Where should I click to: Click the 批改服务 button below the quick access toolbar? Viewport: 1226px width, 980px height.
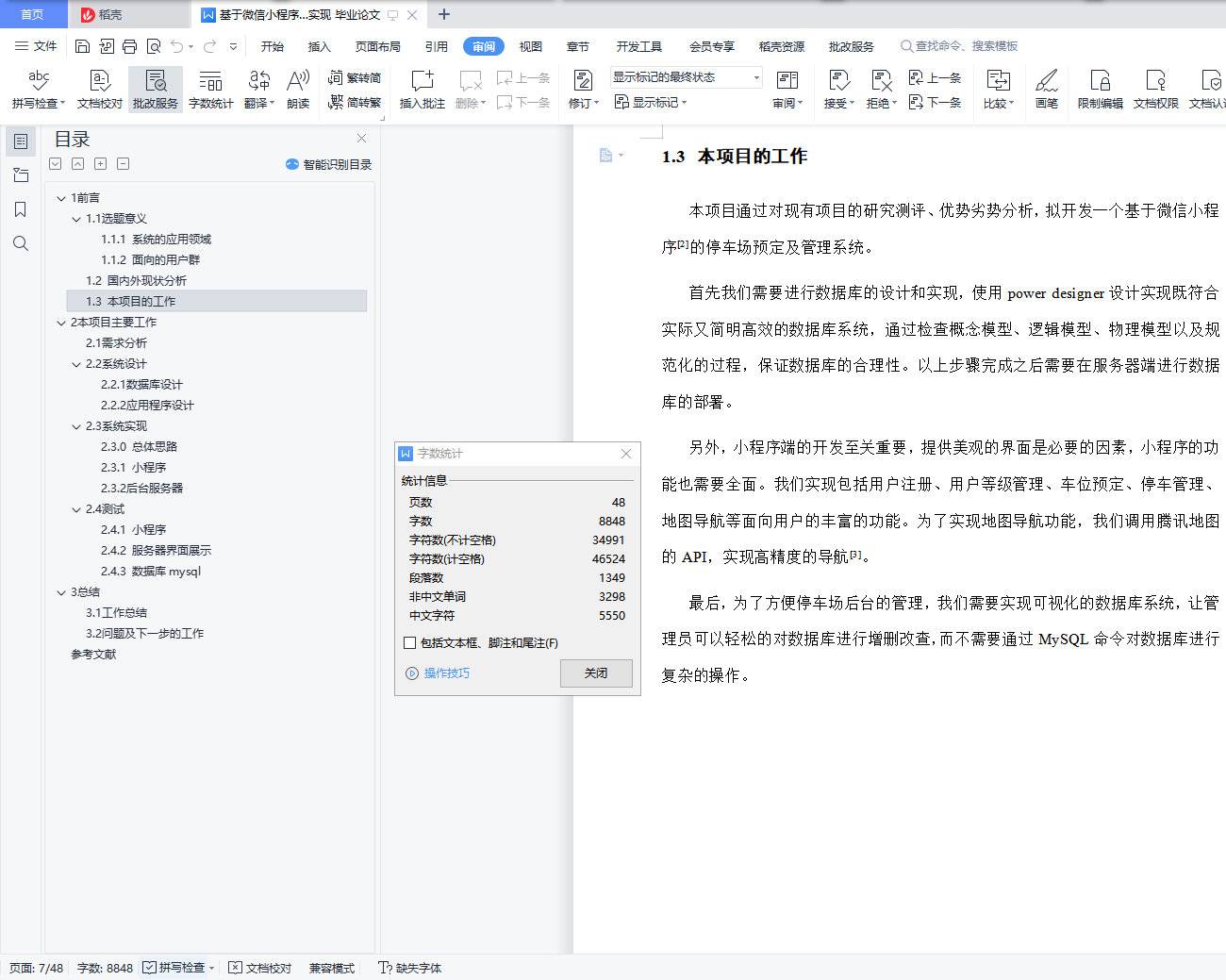[156, 90]
